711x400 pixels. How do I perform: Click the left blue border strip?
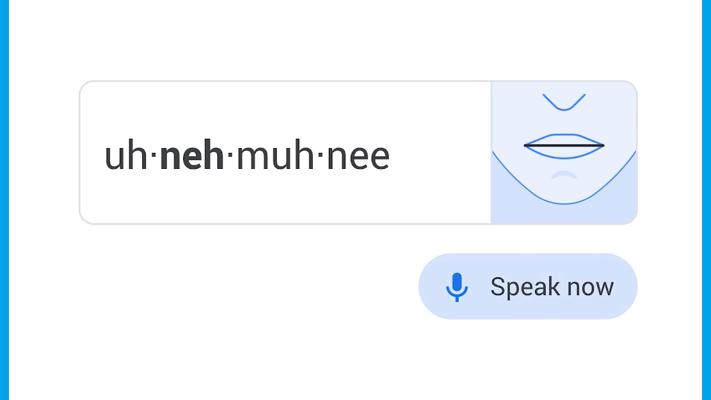(3, 200)
